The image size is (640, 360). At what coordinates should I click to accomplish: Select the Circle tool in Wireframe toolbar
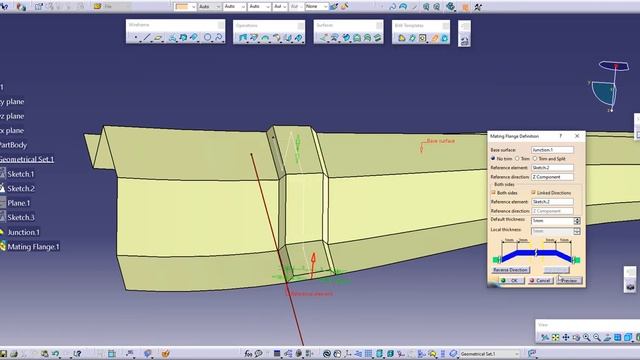point(207,38)
